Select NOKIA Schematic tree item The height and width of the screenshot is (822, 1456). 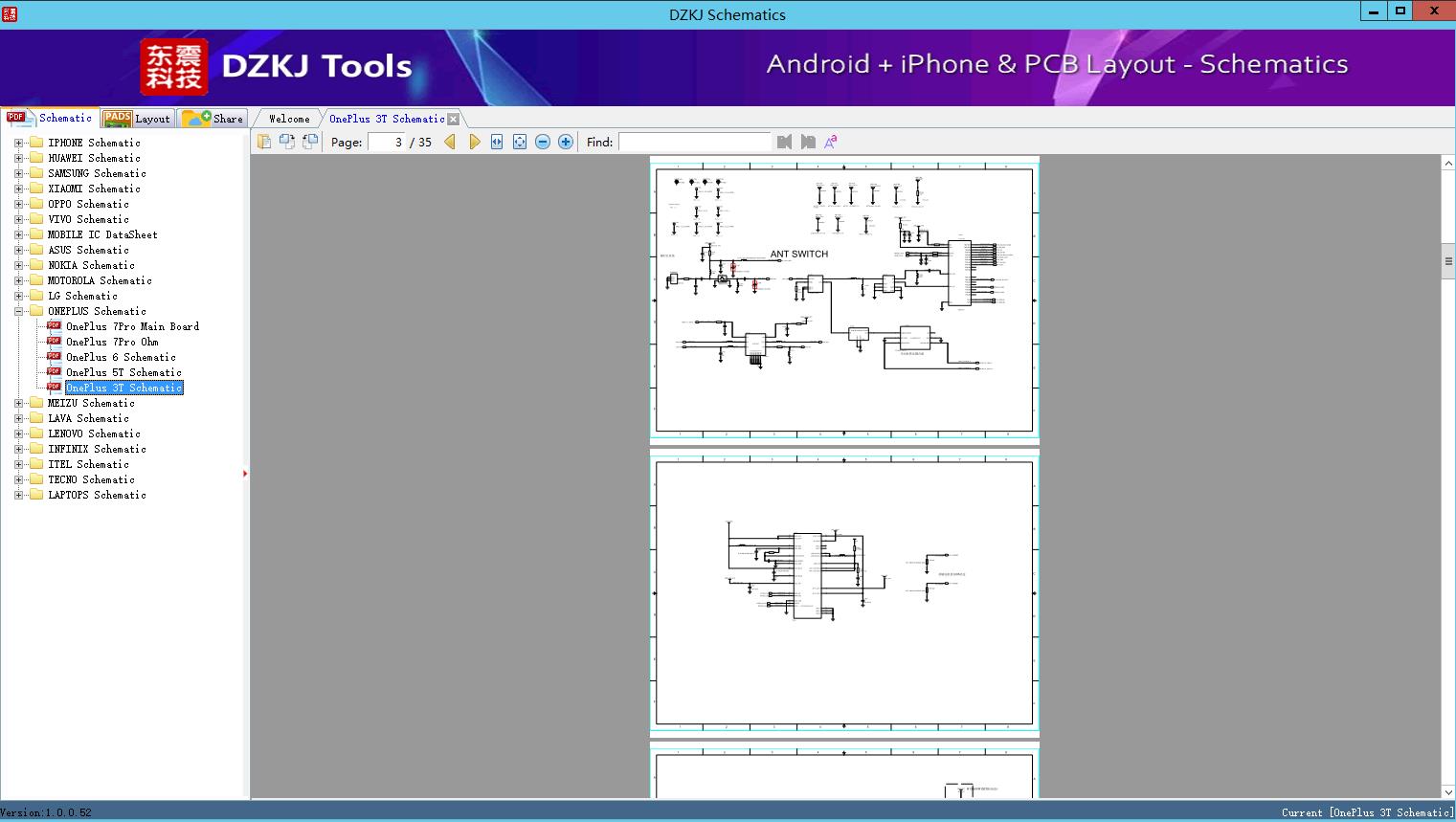click(91, 265)
